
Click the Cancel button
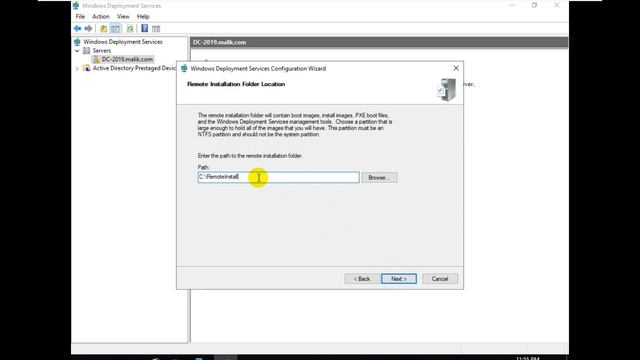click(440, 279)
